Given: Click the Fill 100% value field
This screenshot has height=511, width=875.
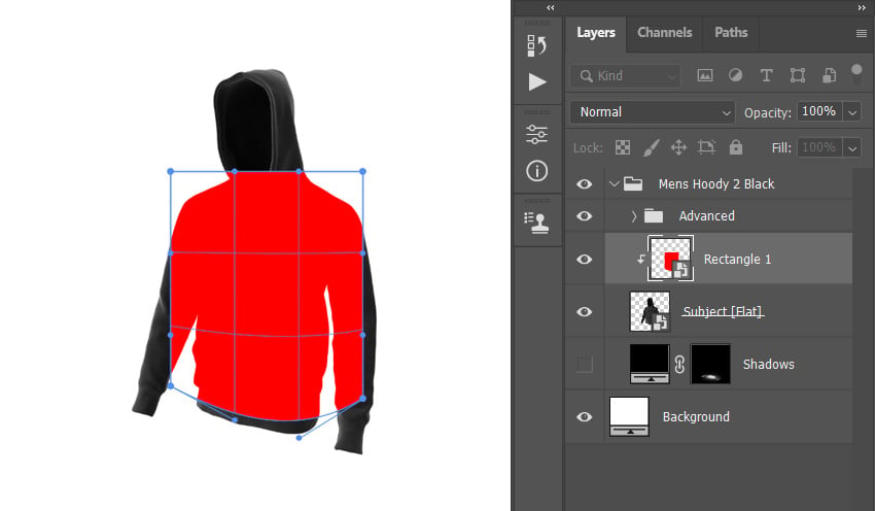Looking at the screenshot, I should pos(820,148).
